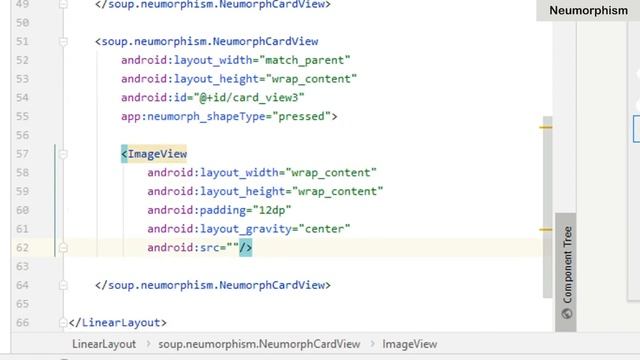Select soup.neumorphism.NeumorphCardView breadcrumb
The image size is (640, 360).
[x=259, y=344]
